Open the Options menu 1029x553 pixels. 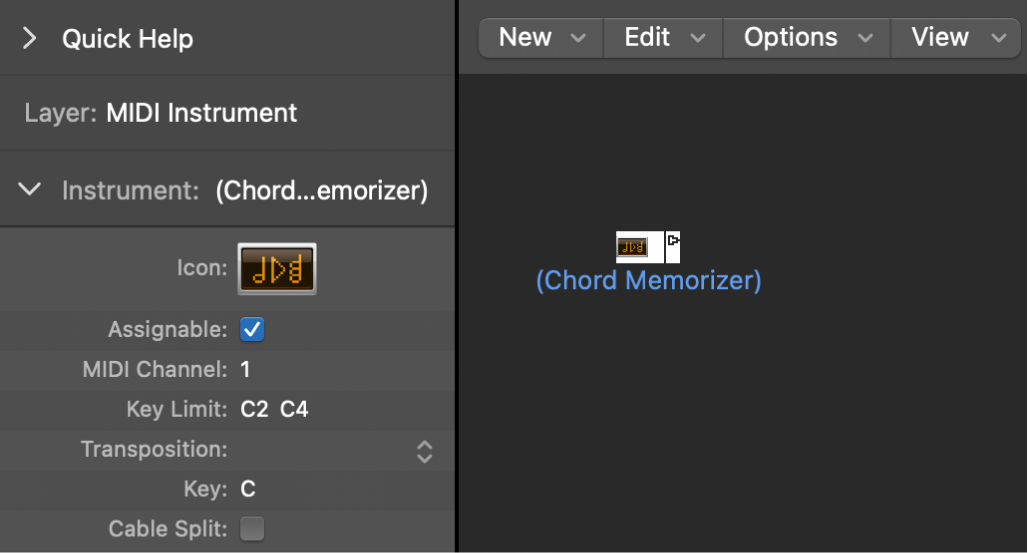(x=806, y=38)
